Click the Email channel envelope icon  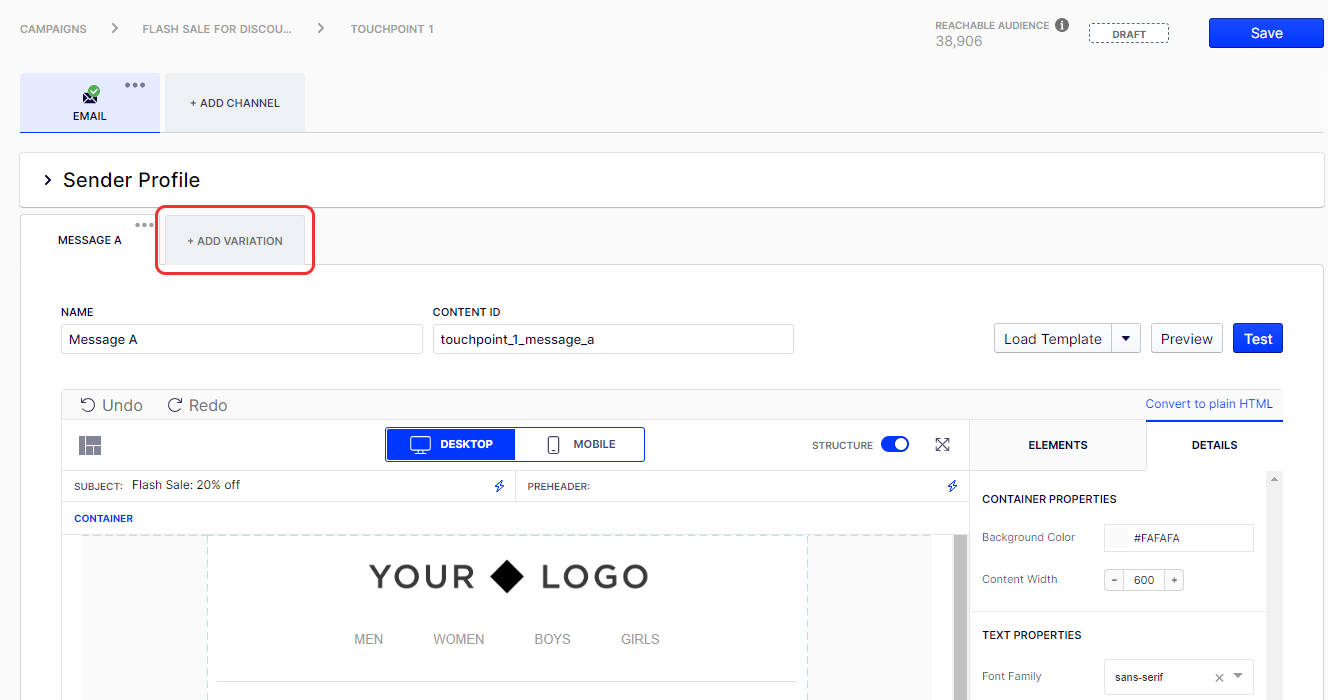point(90,96)
